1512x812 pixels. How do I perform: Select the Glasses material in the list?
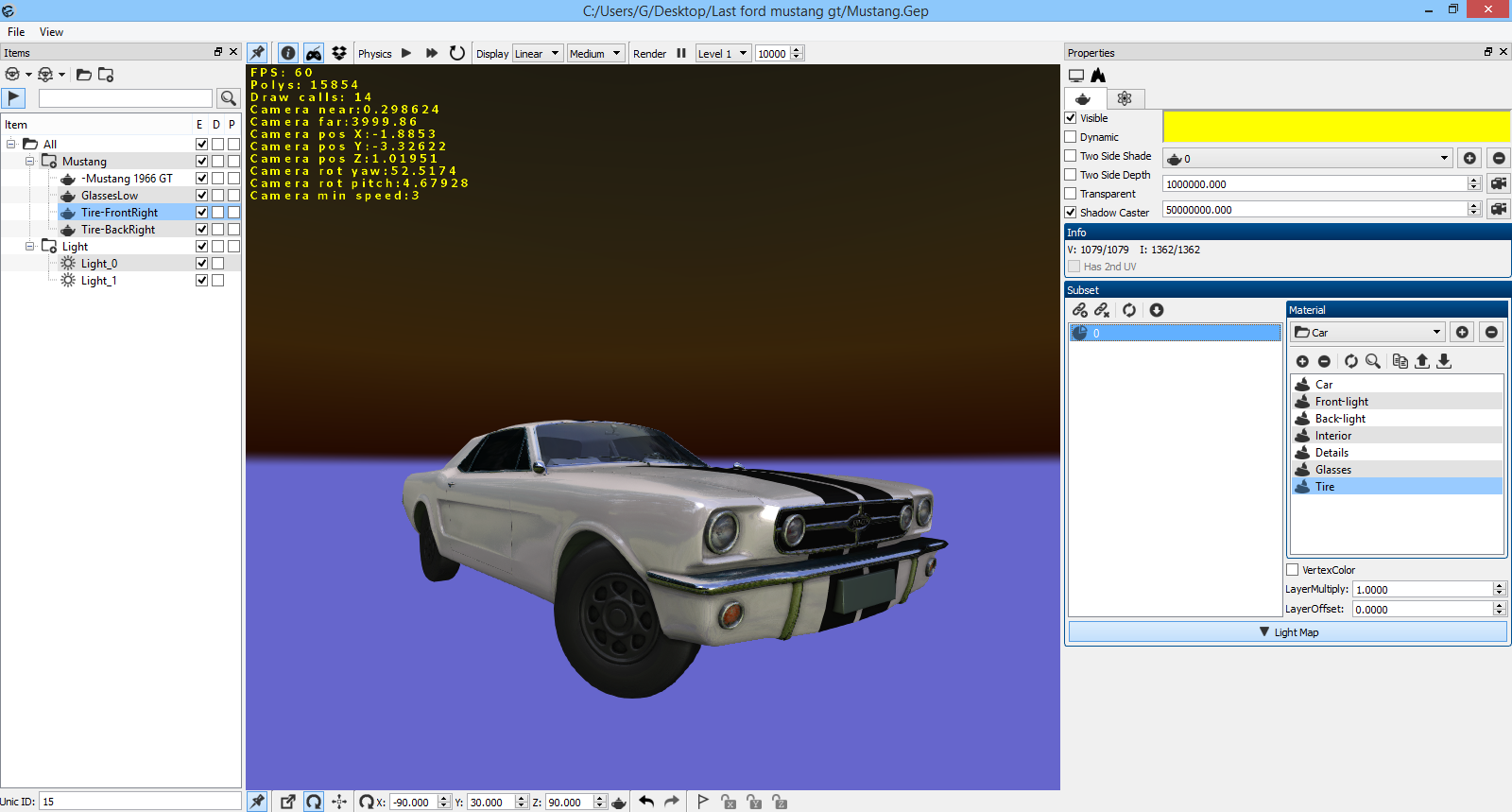[1397, 470]
